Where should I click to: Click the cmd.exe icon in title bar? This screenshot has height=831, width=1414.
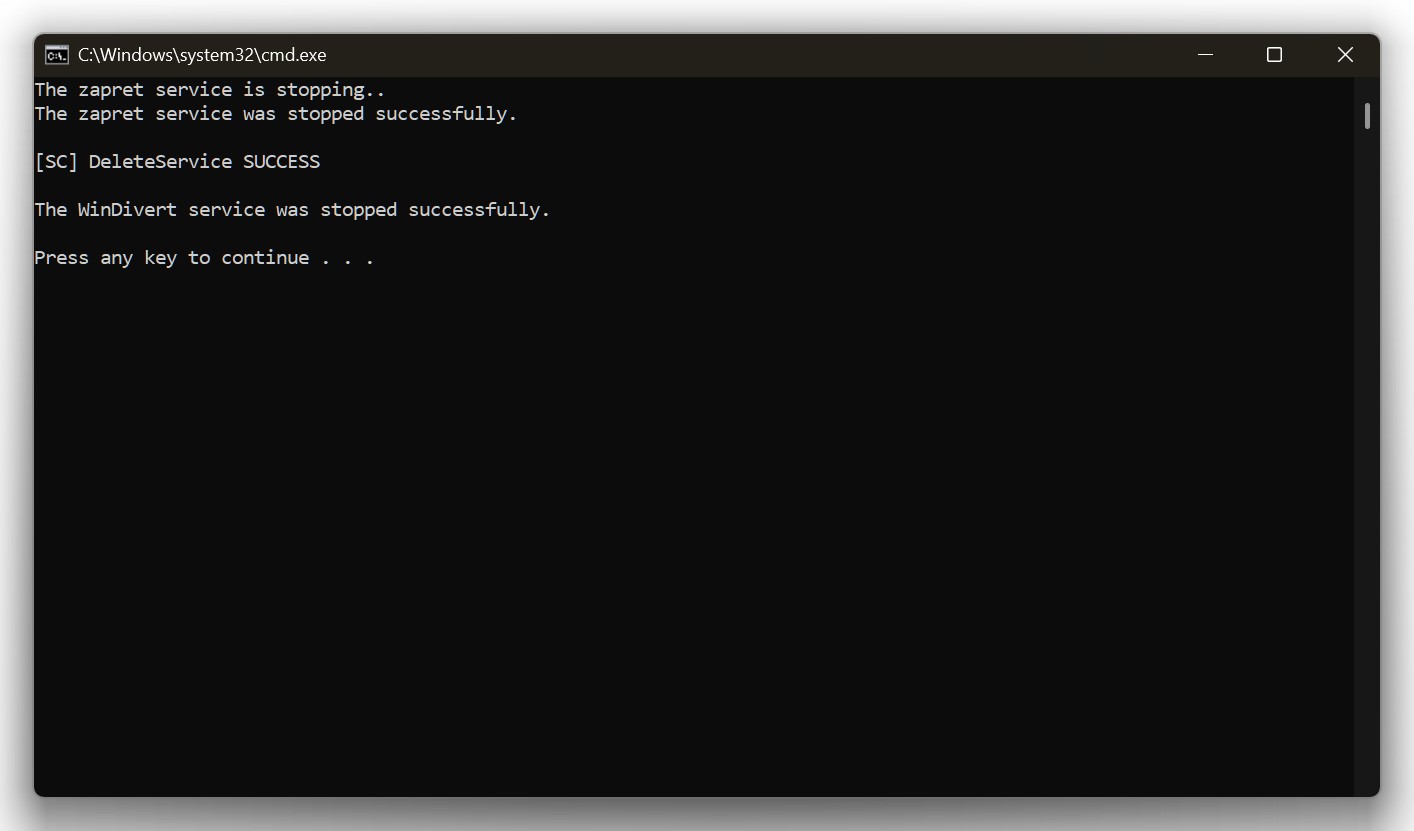57,55
